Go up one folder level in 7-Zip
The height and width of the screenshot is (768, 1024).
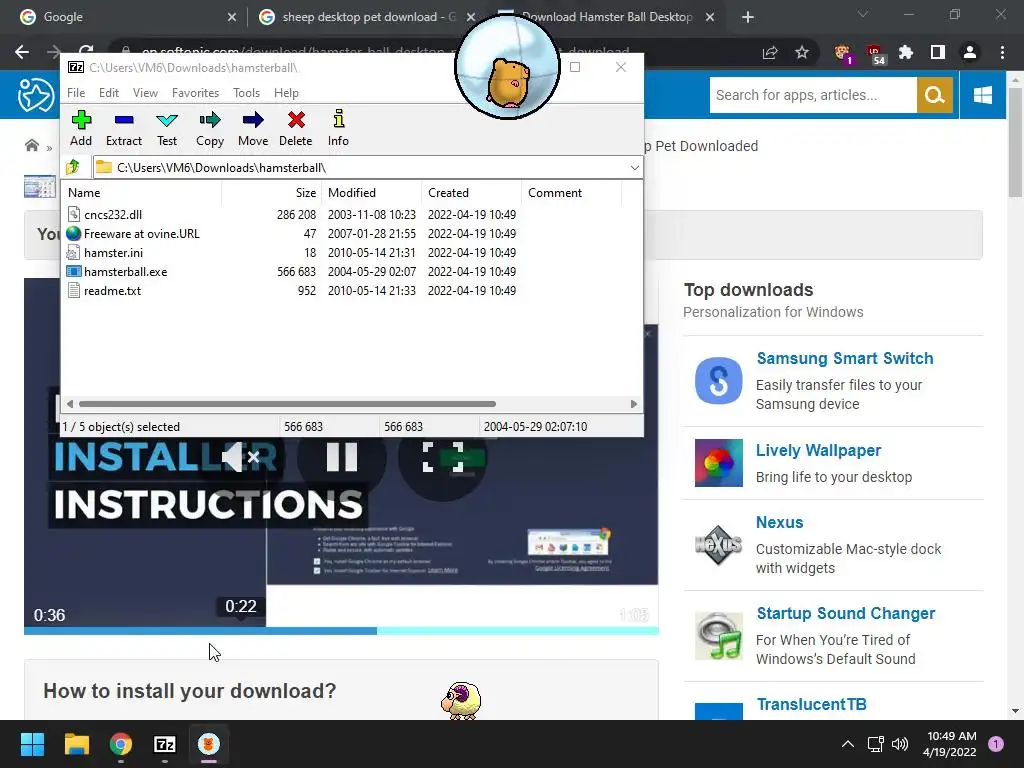coord(73,168)
